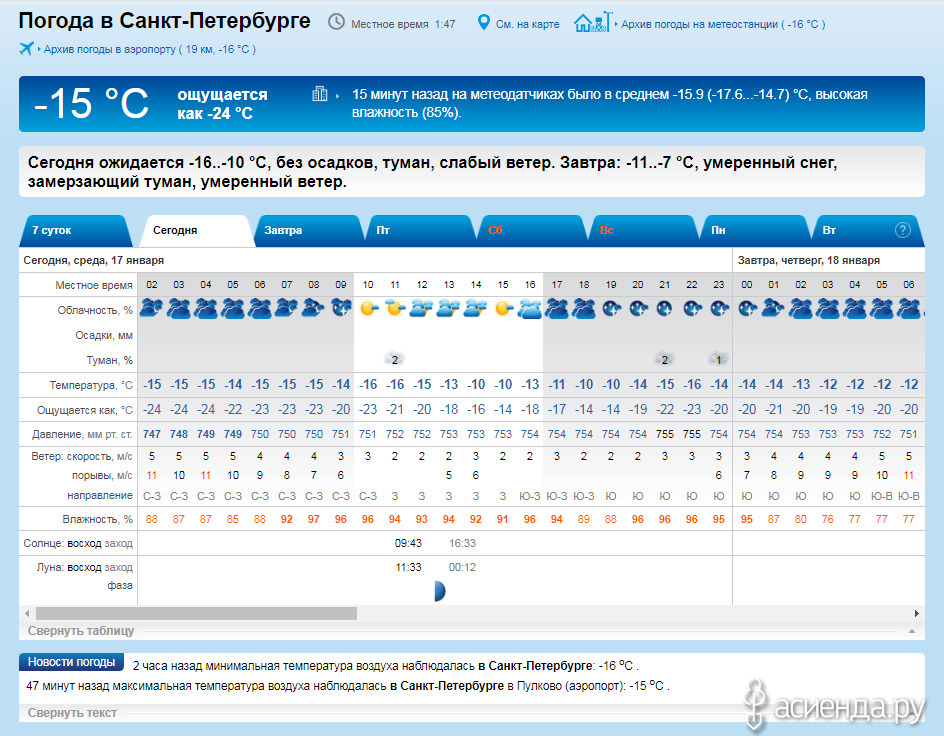This screenshot has height=736, width=944.
Task: Click the collapse arrow beside Свернуть таблицу
Action: point(912,631)
